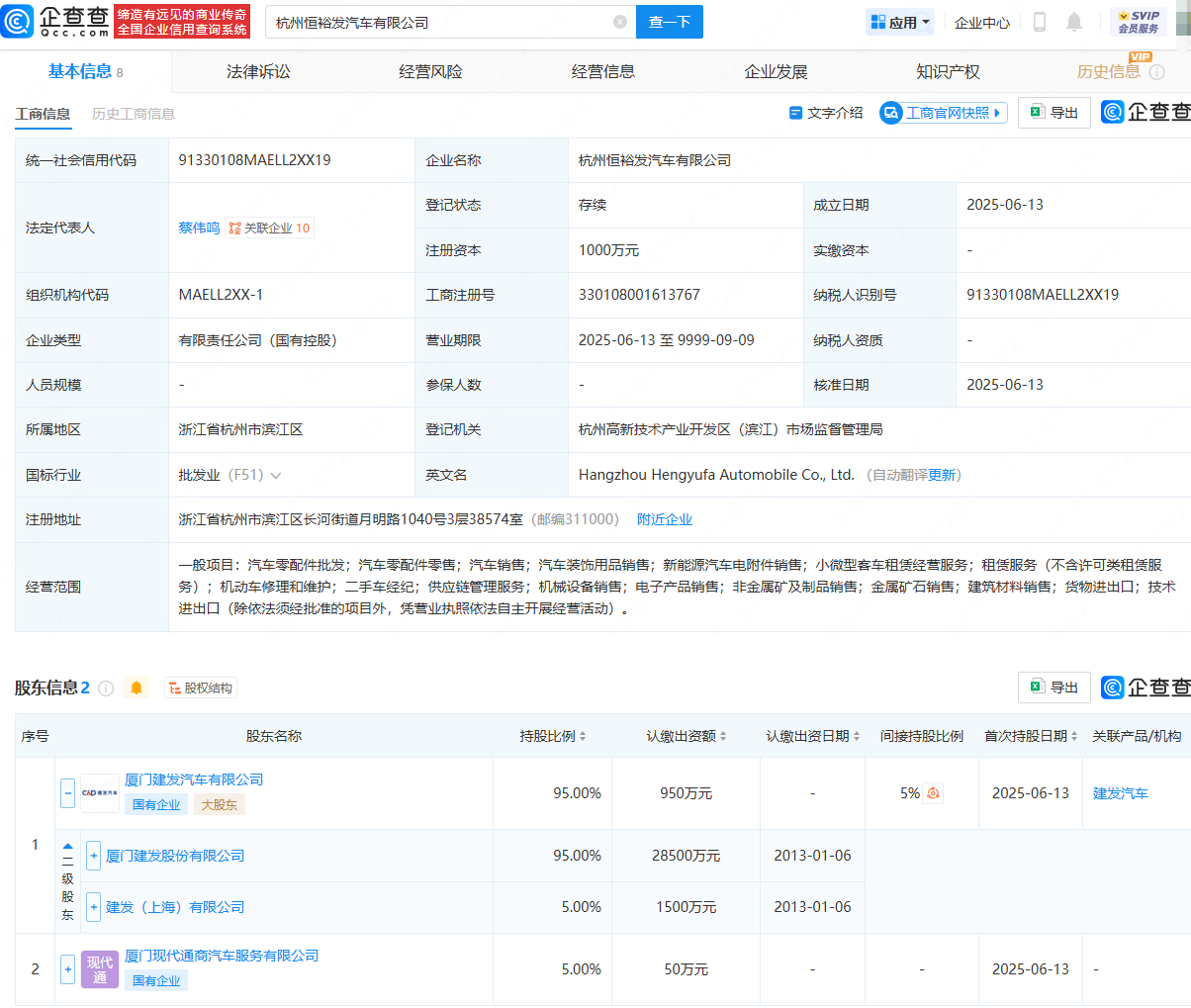Click 国有企业 tag under 厦门建发汽车
The width and height of the screenshot is (1191, 1008).
(157, 804)
